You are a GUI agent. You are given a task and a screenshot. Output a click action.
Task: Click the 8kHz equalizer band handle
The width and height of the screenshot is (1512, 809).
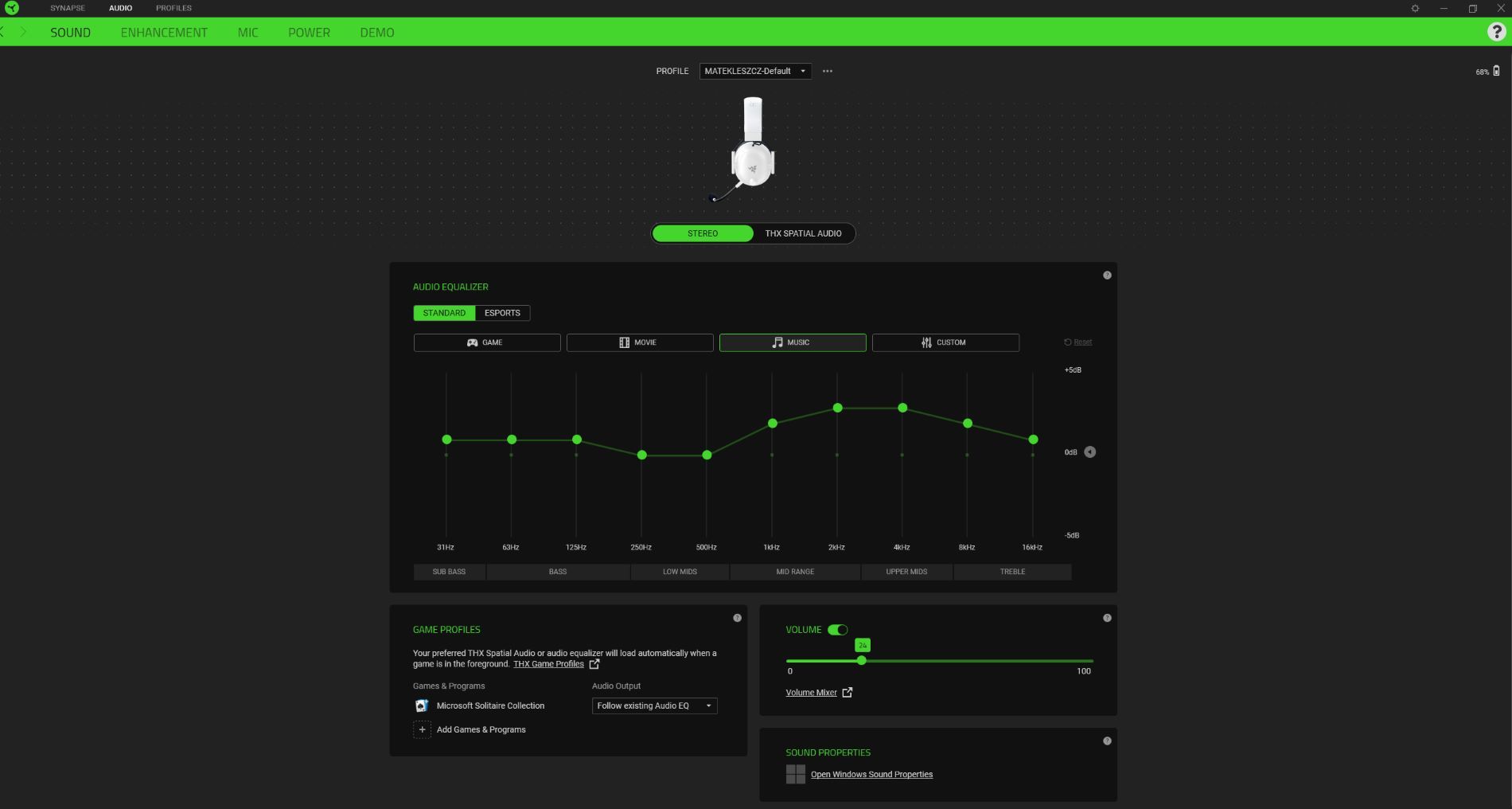(x=968, y=424)
